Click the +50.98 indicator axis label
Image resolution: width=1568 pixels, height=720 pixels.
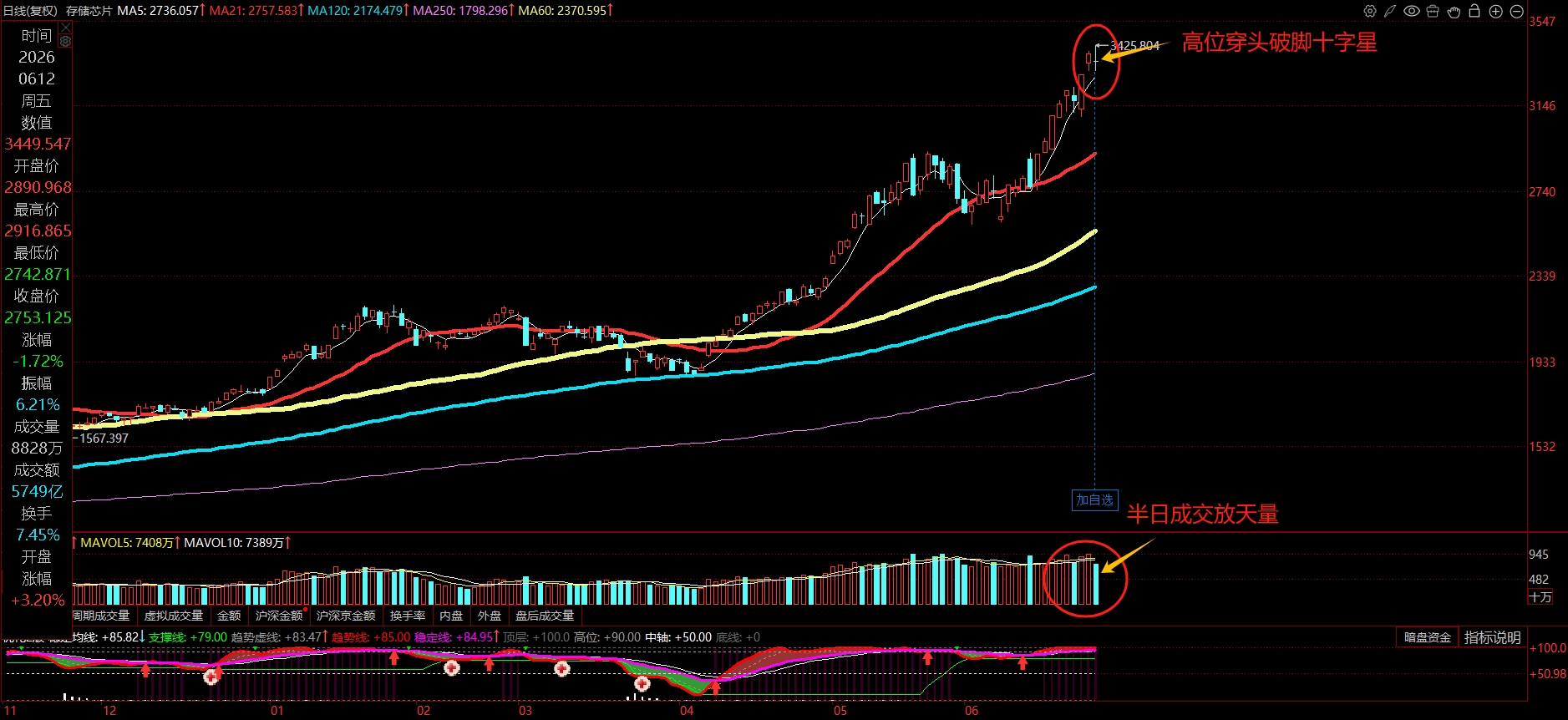point(1548,674)
